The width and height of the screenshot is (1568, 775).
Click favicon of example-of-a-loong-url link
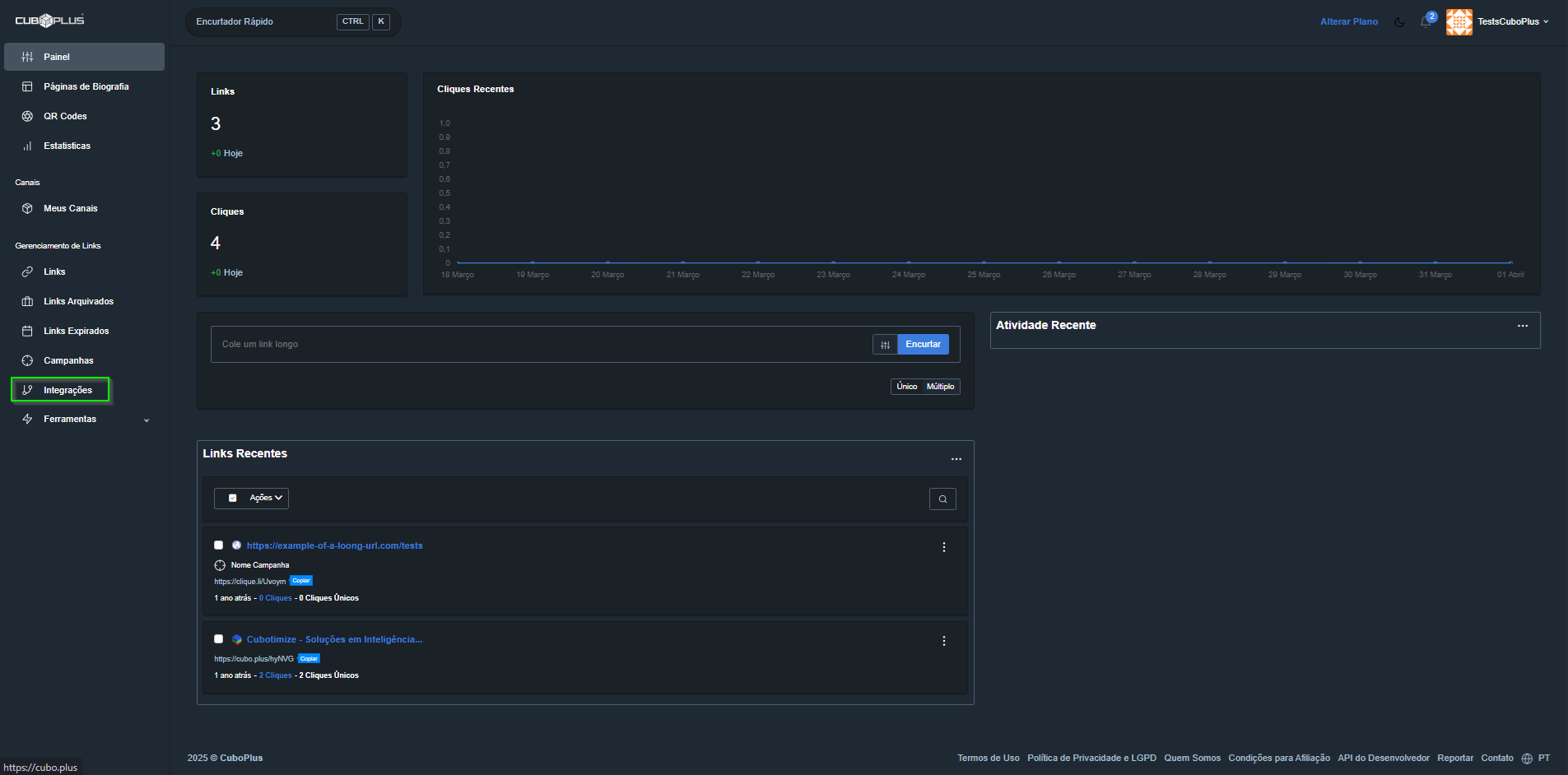pos(237,545)
